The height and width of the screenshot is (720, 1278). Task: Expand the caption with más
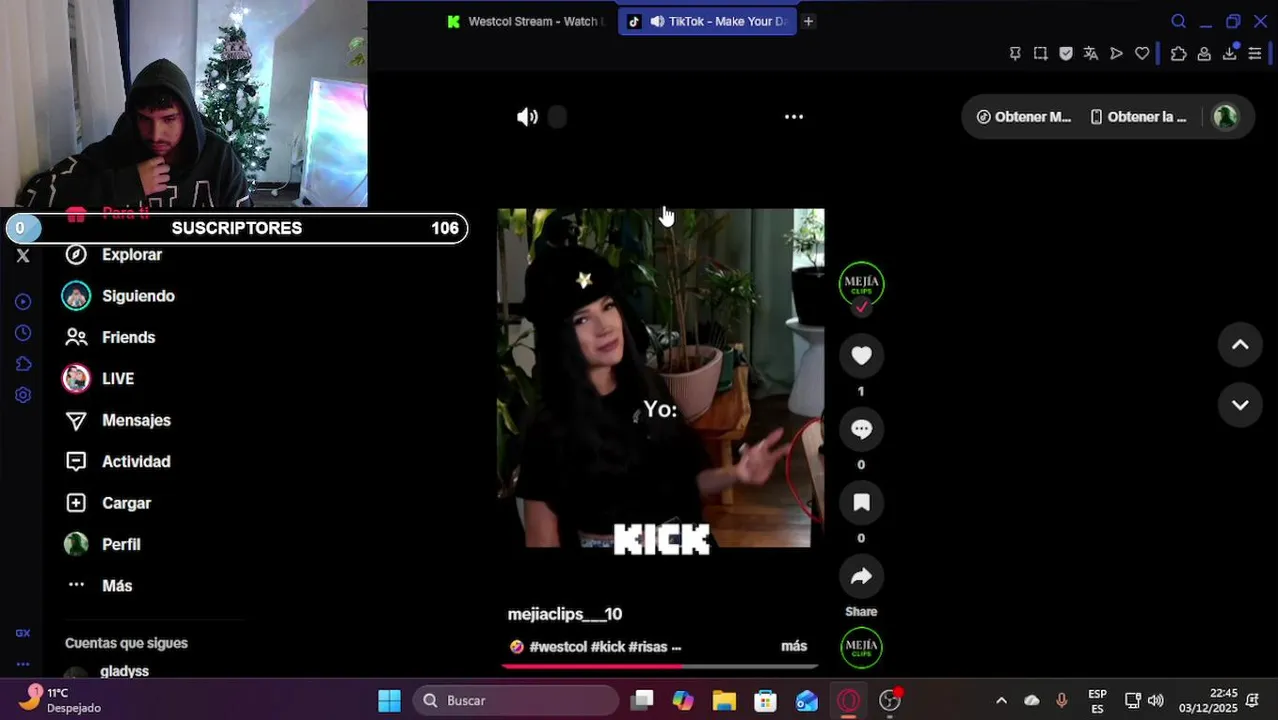(x=794, y=646)
